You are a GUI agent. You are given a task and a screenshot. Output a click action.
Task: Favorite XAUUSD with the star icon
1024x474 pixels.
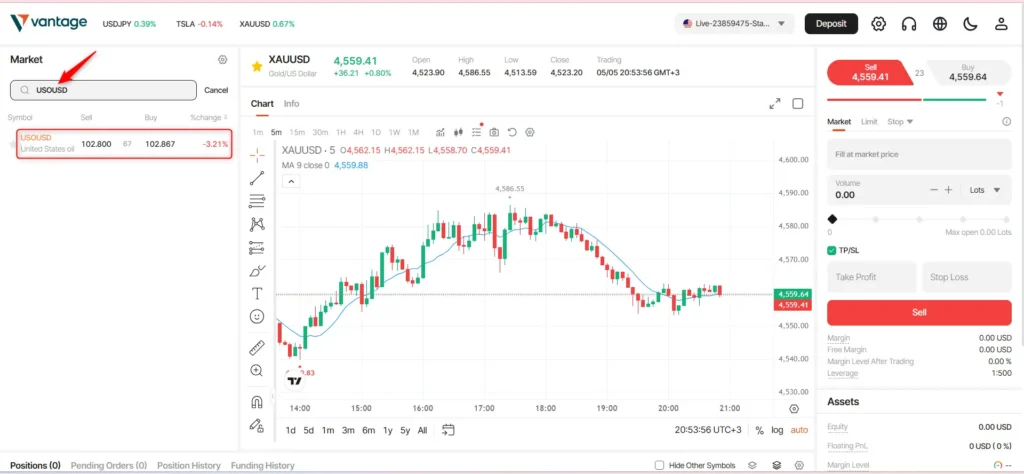257,66
